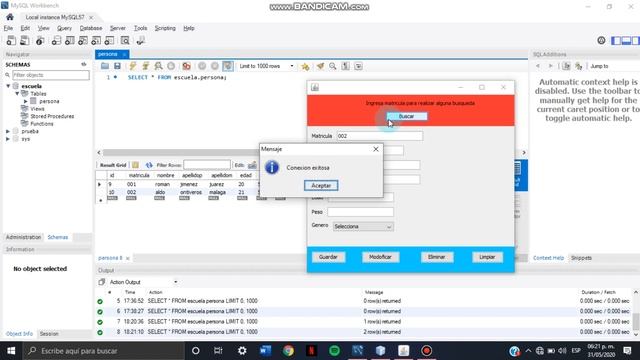Viewport: 640px width, 360px height.
Task: Select Views in the escuela tree
Action: pyautogui.click(x=37, y=109)
